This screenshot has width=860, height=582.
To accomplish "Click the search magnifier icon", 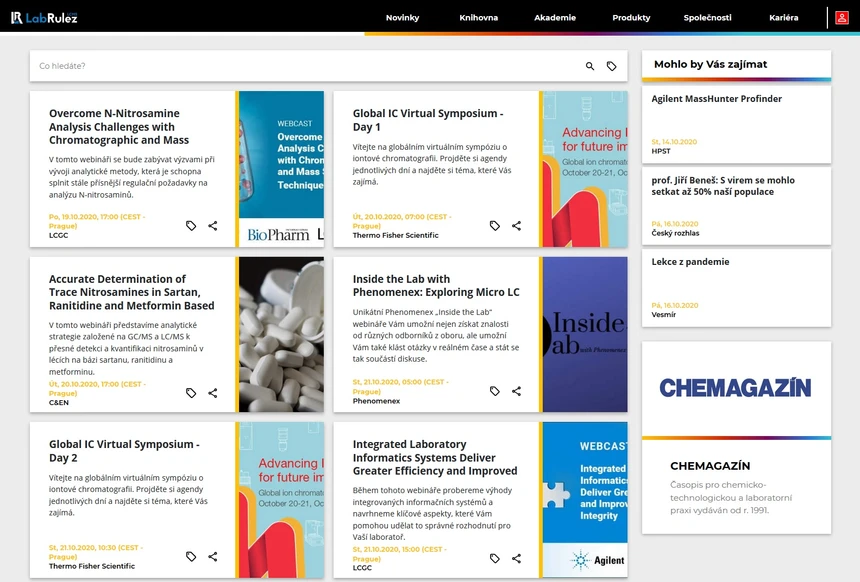I will [x=590, y=66].
